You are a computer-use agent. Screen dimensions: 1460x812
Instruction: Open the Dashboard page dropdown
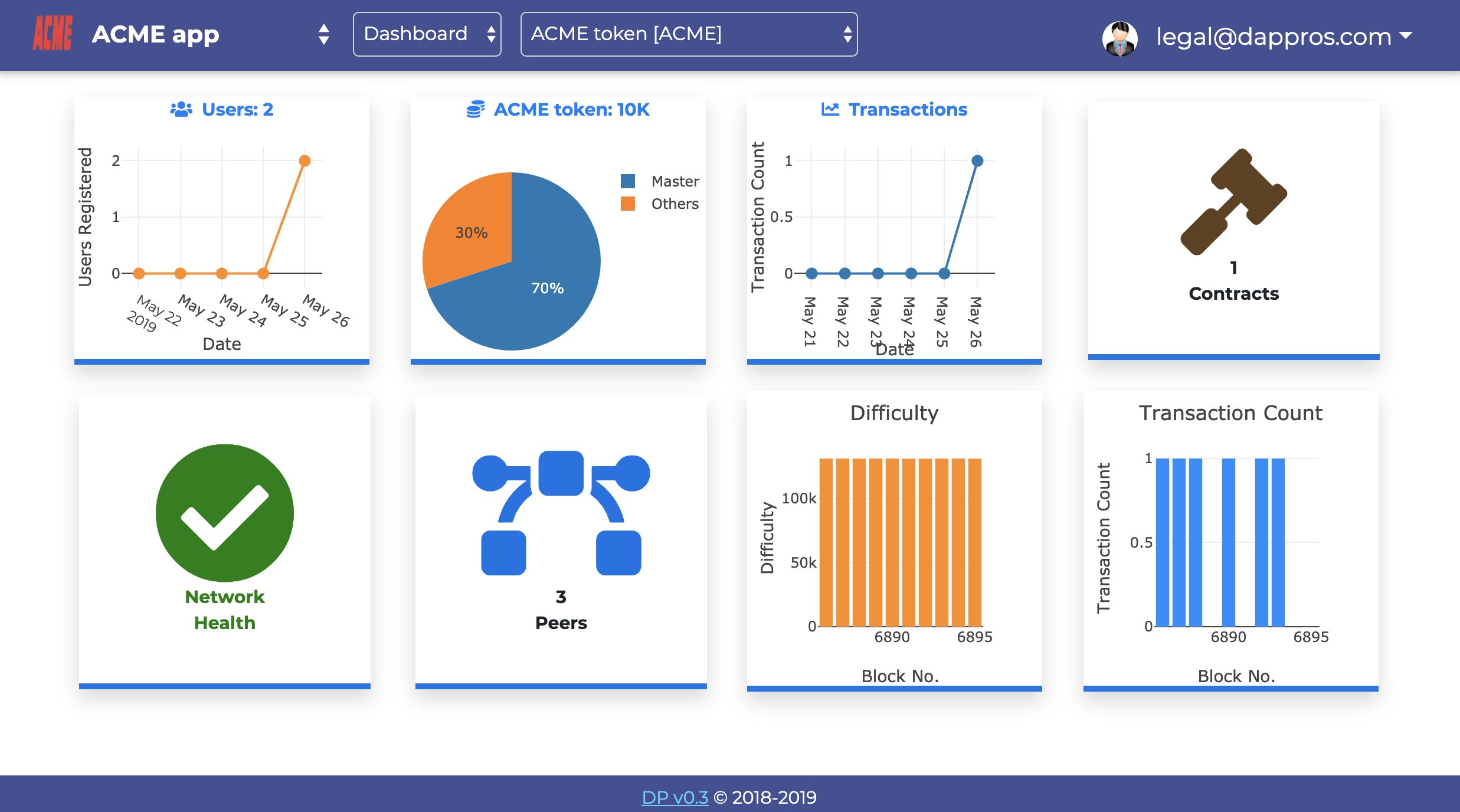tap(427, 34)
